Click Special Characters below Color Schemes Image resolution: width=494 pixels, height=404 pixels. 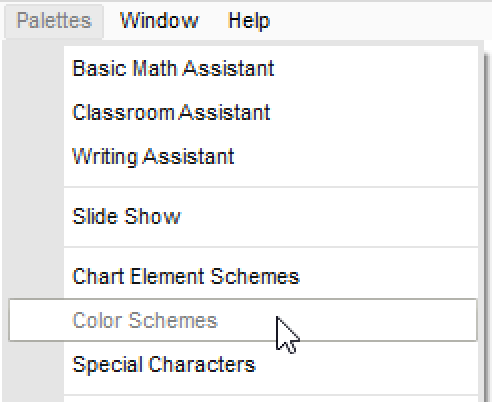(x=243, y=364)
